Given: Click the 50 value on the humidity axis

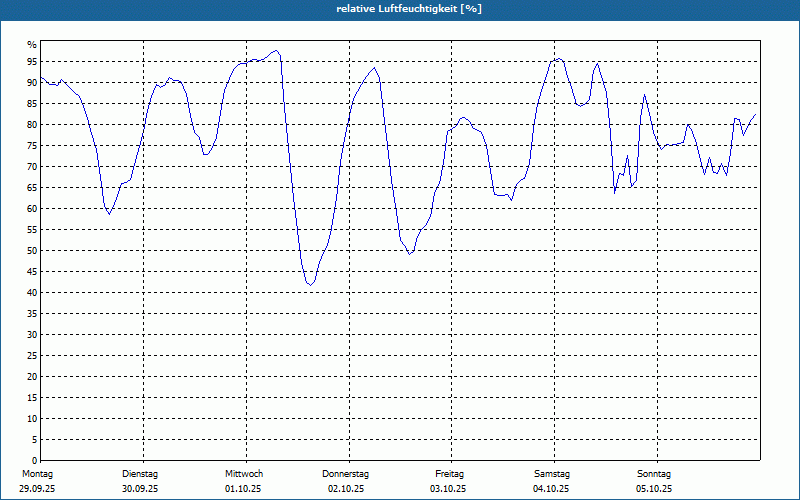Looking at the screenshot, I should tap(32, 251).
